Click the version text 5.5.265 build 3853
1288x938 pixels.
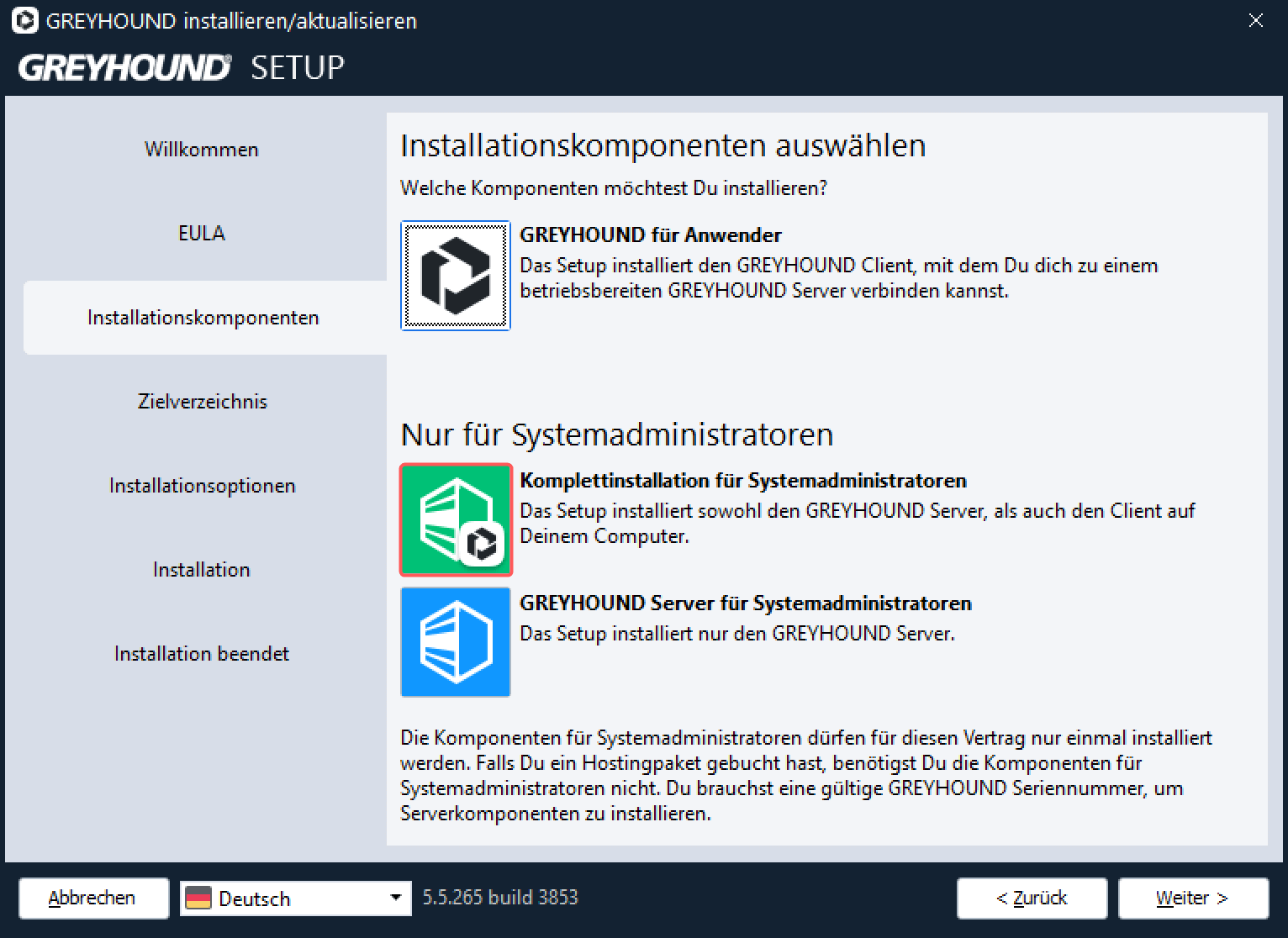coord(500,898)
